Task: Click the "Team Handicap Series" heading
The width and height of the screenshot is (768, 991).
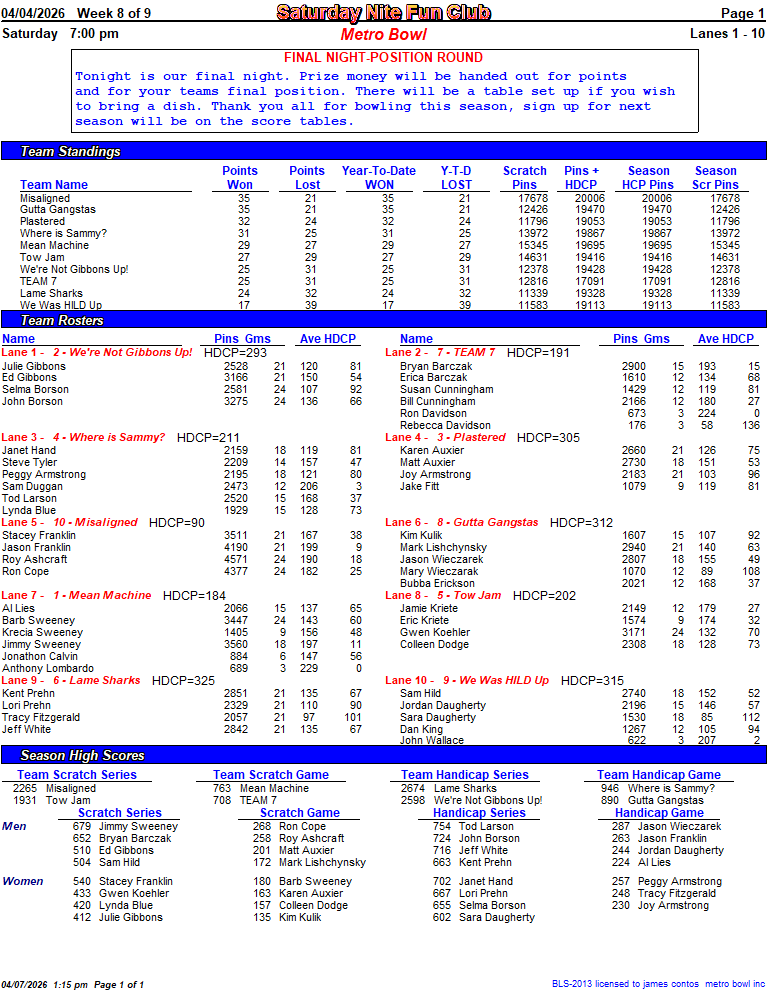Action: tap(465, 774)
